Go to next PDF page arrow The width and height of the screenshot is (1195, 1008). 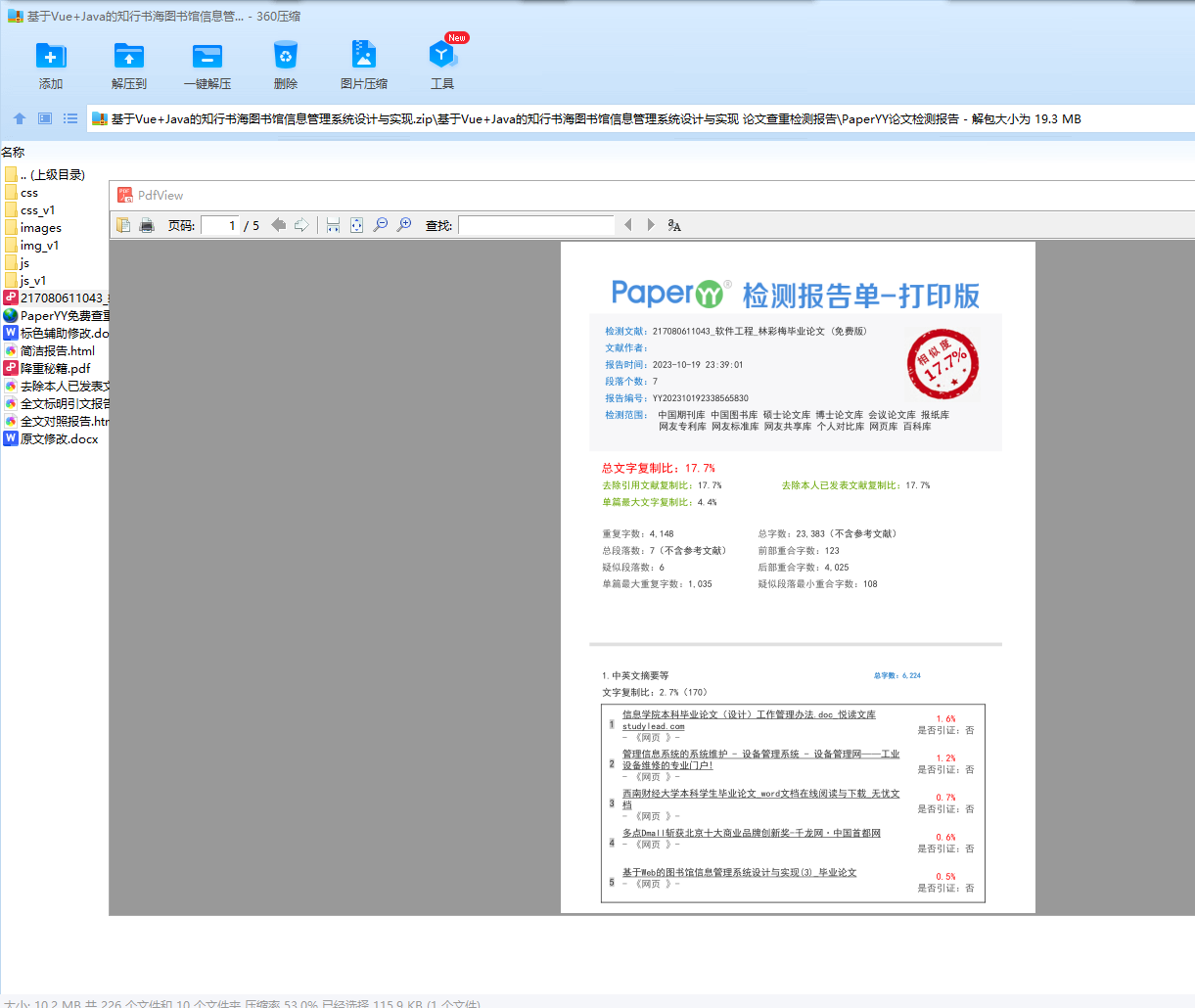tap(301, 225)
